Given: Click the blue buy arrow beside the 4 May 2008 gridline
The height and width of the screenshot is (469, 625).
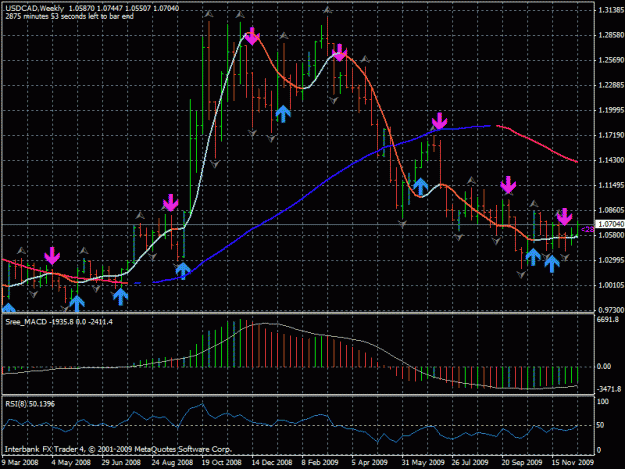Looking at the screenshot, I should click(x=77, y=304).
